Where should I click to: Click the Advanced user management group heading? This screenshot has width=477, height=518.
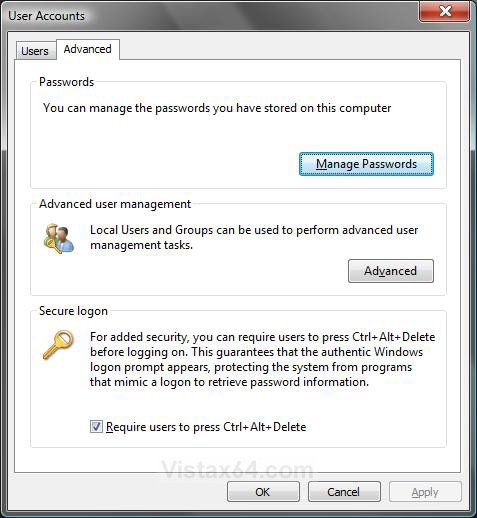[x=115, y=204]
